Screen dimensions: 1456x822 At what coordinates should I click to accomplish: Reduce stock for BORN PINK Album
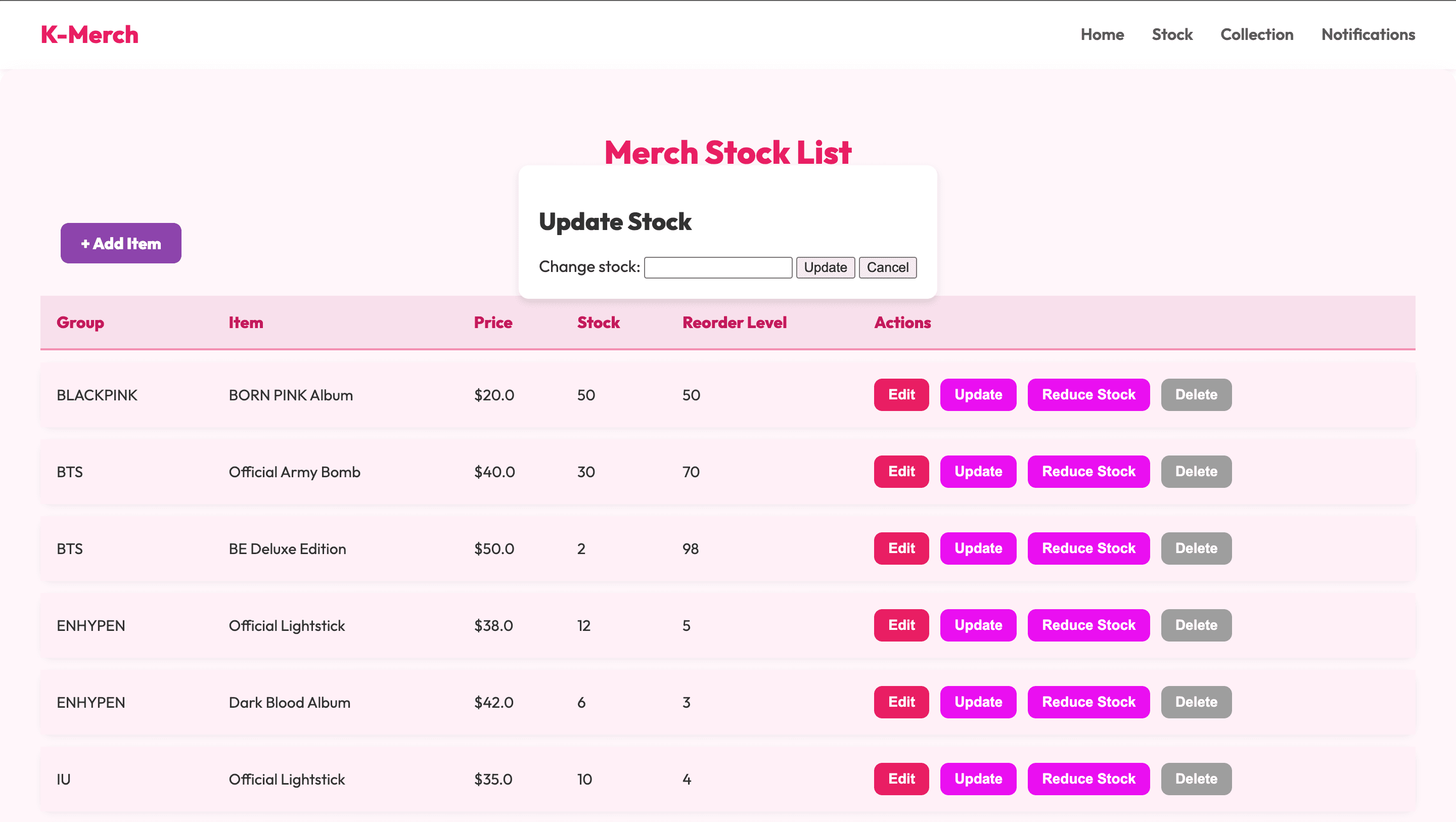pyautogui.click(x=1088, y=395)
